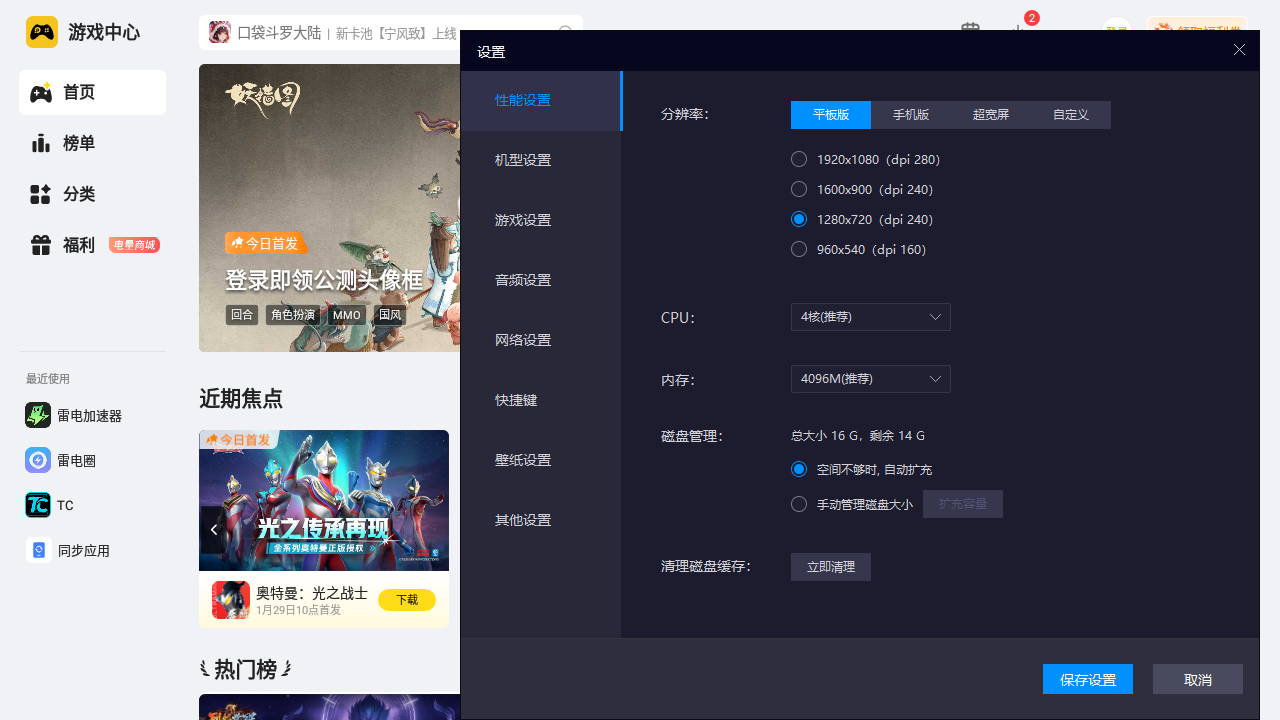The height and width of the screenshot is (720, 1280).
Task: Click the game search input field
Action: (390, 33)
